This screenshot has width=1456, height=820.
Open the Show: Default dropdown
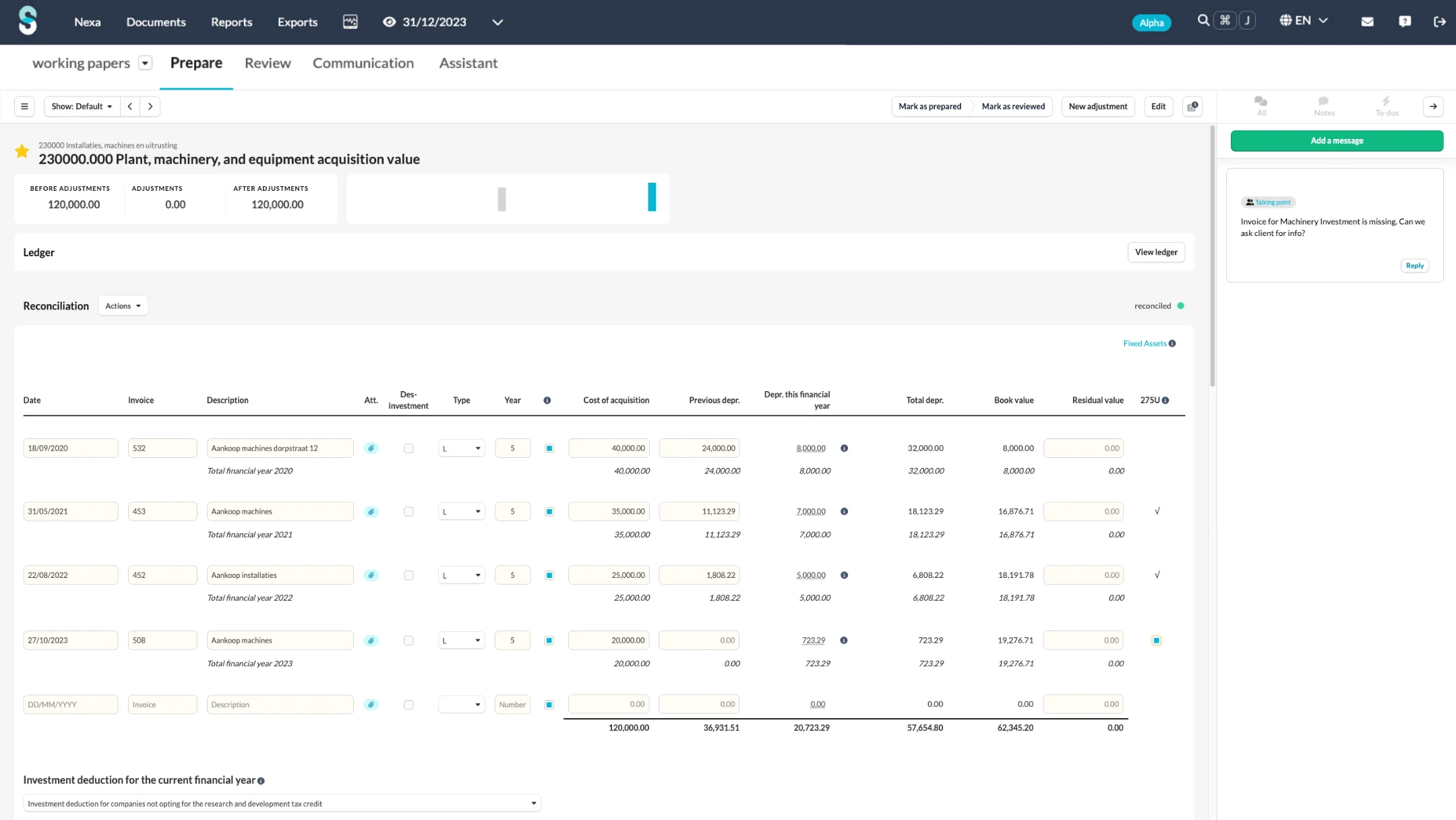coord(82,107)
